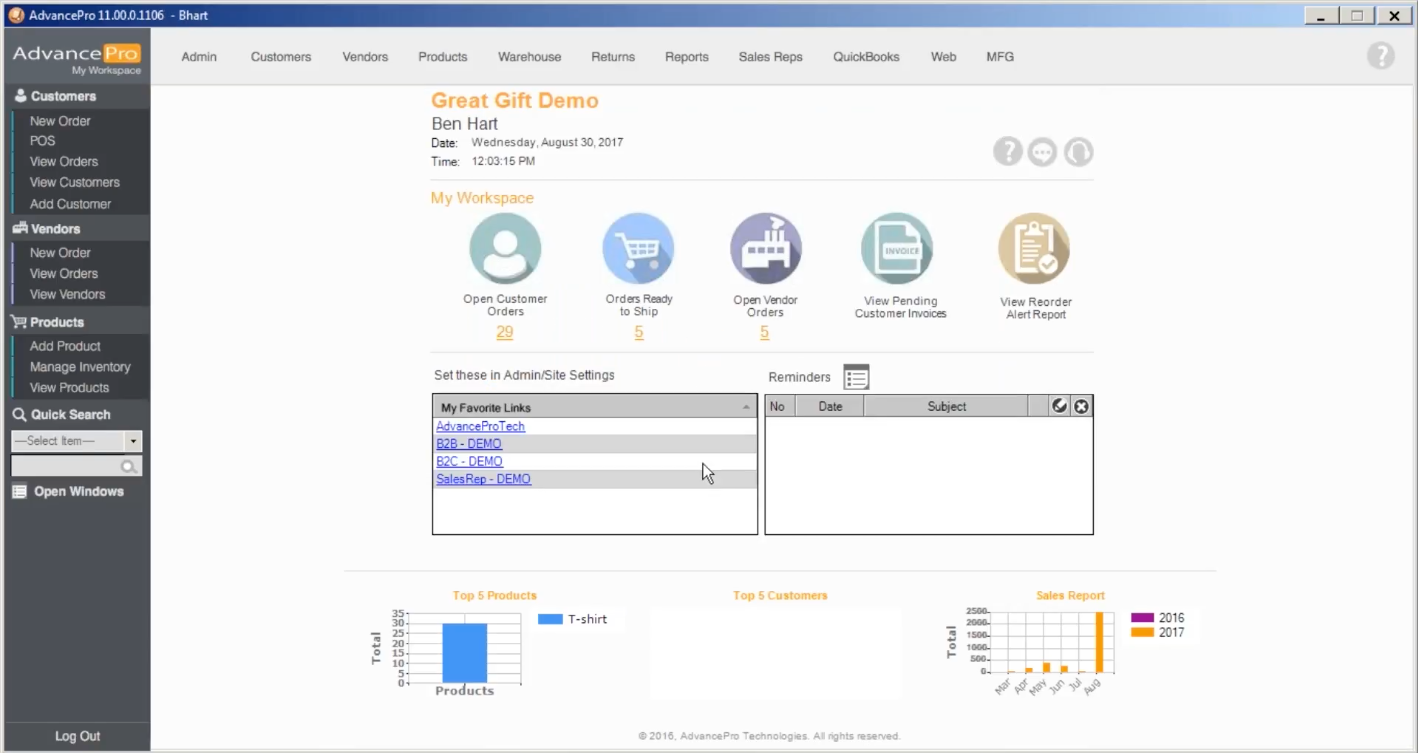Open POS in the sidebar
Viewport: 1418px width, 753px height.
point(42,141)
